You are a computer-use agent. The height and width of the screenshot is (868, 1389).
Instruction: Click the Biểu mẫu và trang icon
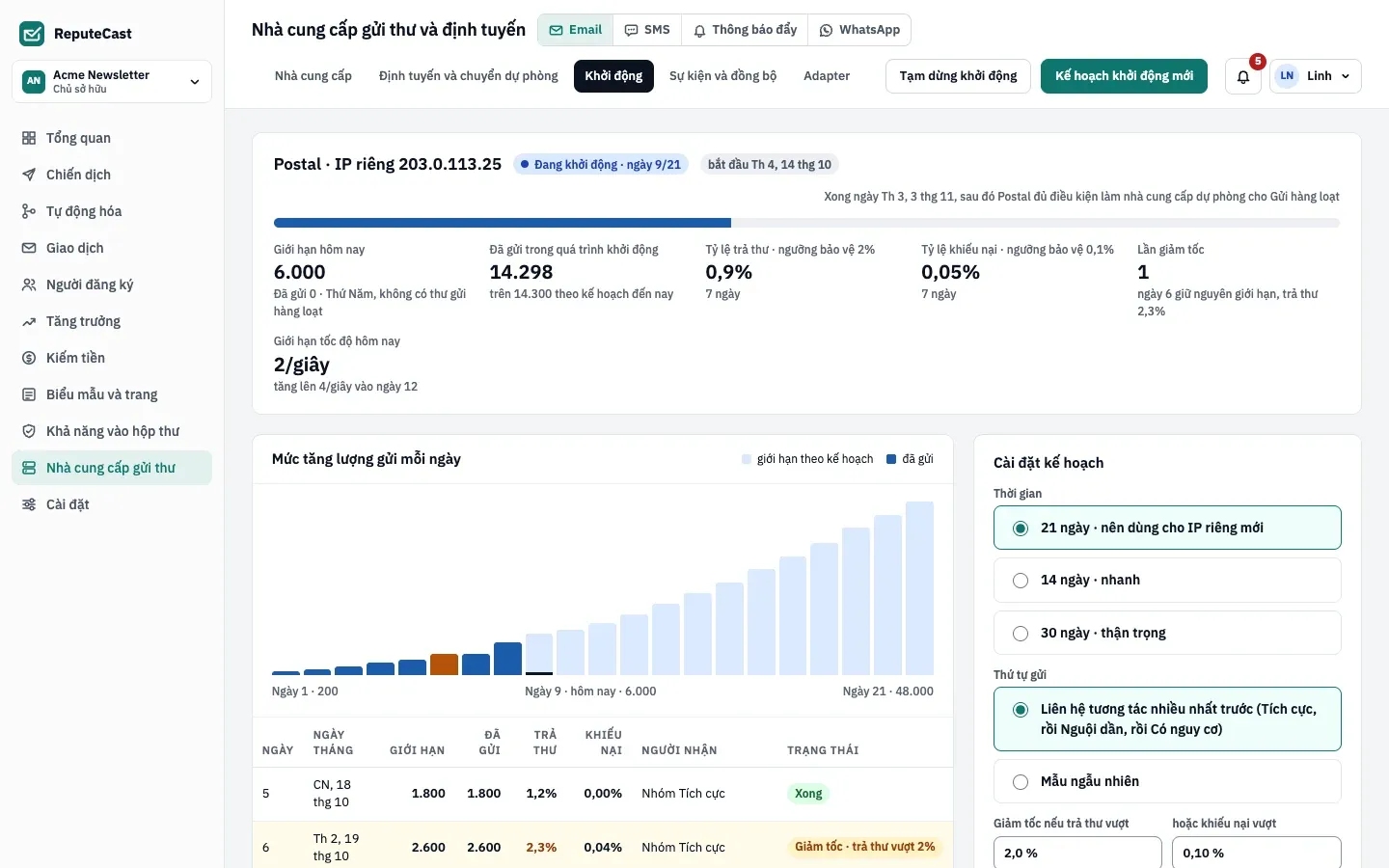[29, 394]
